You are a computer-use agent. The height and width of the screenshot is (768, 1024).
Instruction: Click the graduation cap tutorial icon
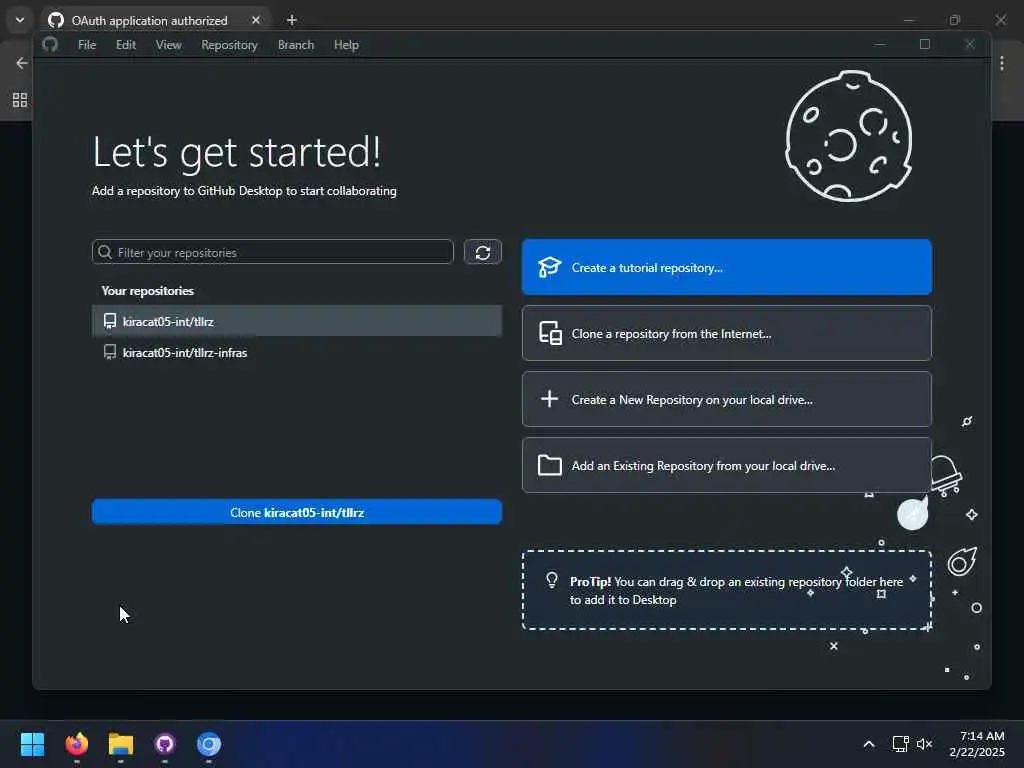tap(549, 267)
